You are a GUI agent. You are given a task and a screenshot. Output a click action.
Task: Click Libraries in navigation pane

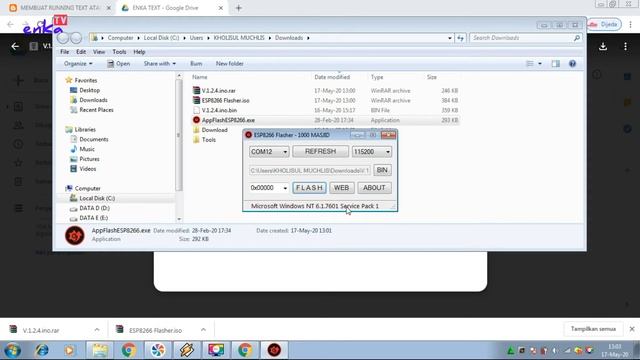[85, 129]
